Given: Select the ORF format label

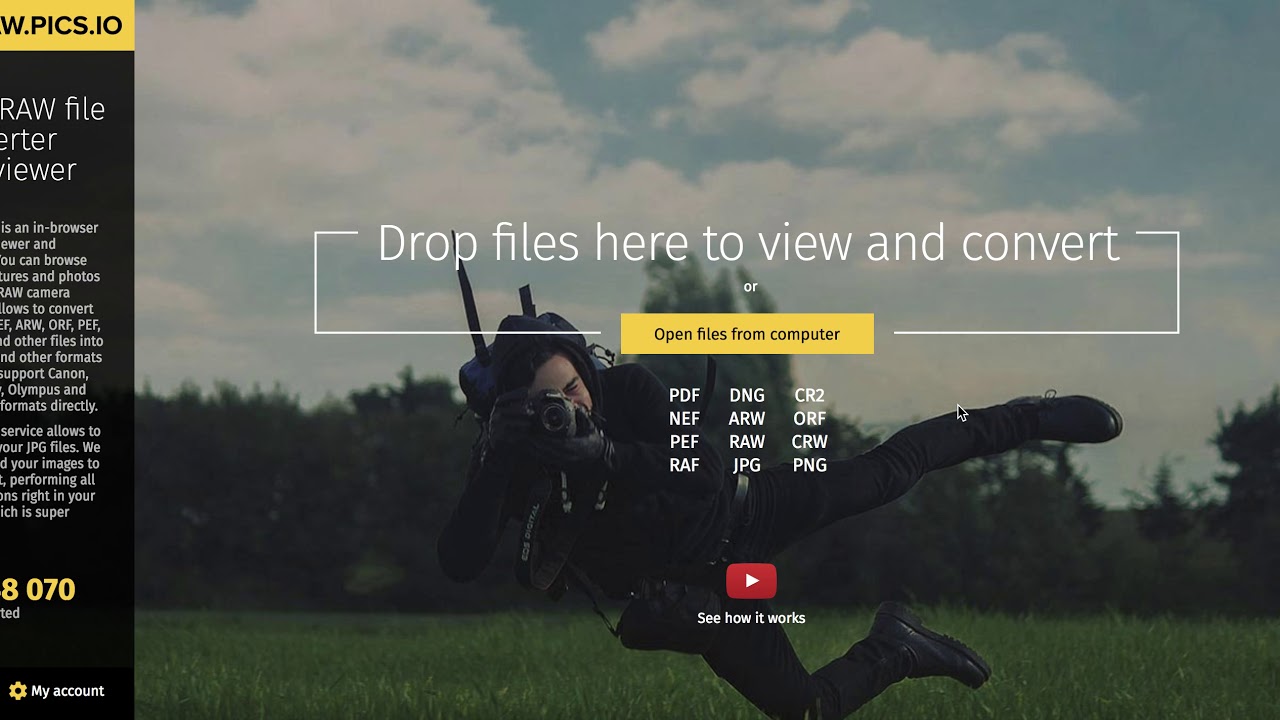Looking at the screenshot, I should point(809,419).
